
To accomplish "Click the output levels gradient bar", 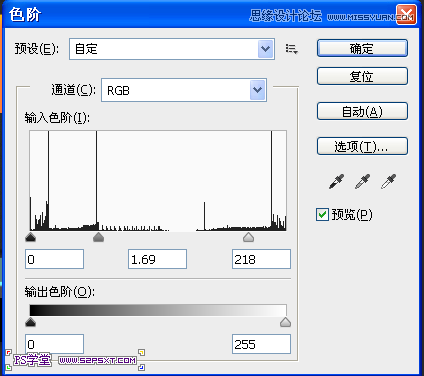I will pos(158,310).
